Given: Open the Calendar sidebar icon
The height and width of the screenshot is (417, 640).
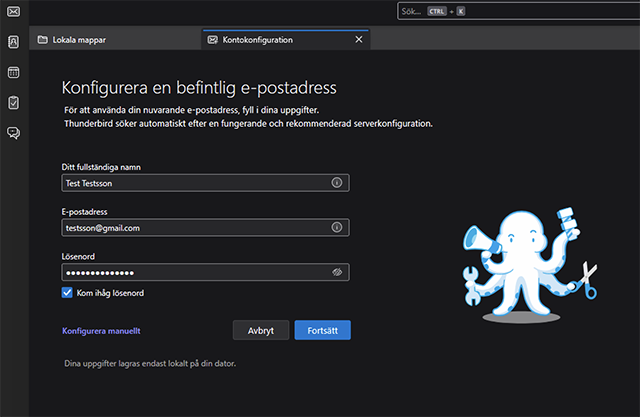Looking at the screenshot, I should click(13, 73).
